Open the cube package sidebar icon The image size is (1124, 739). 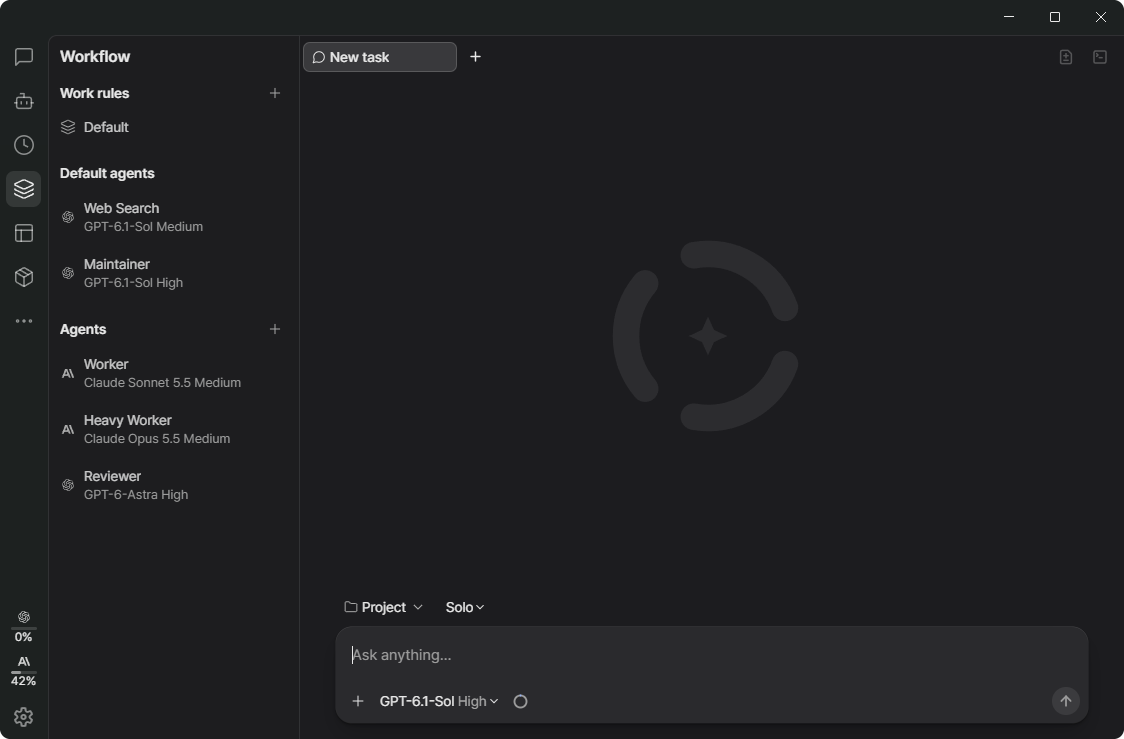tap(24, 277)
